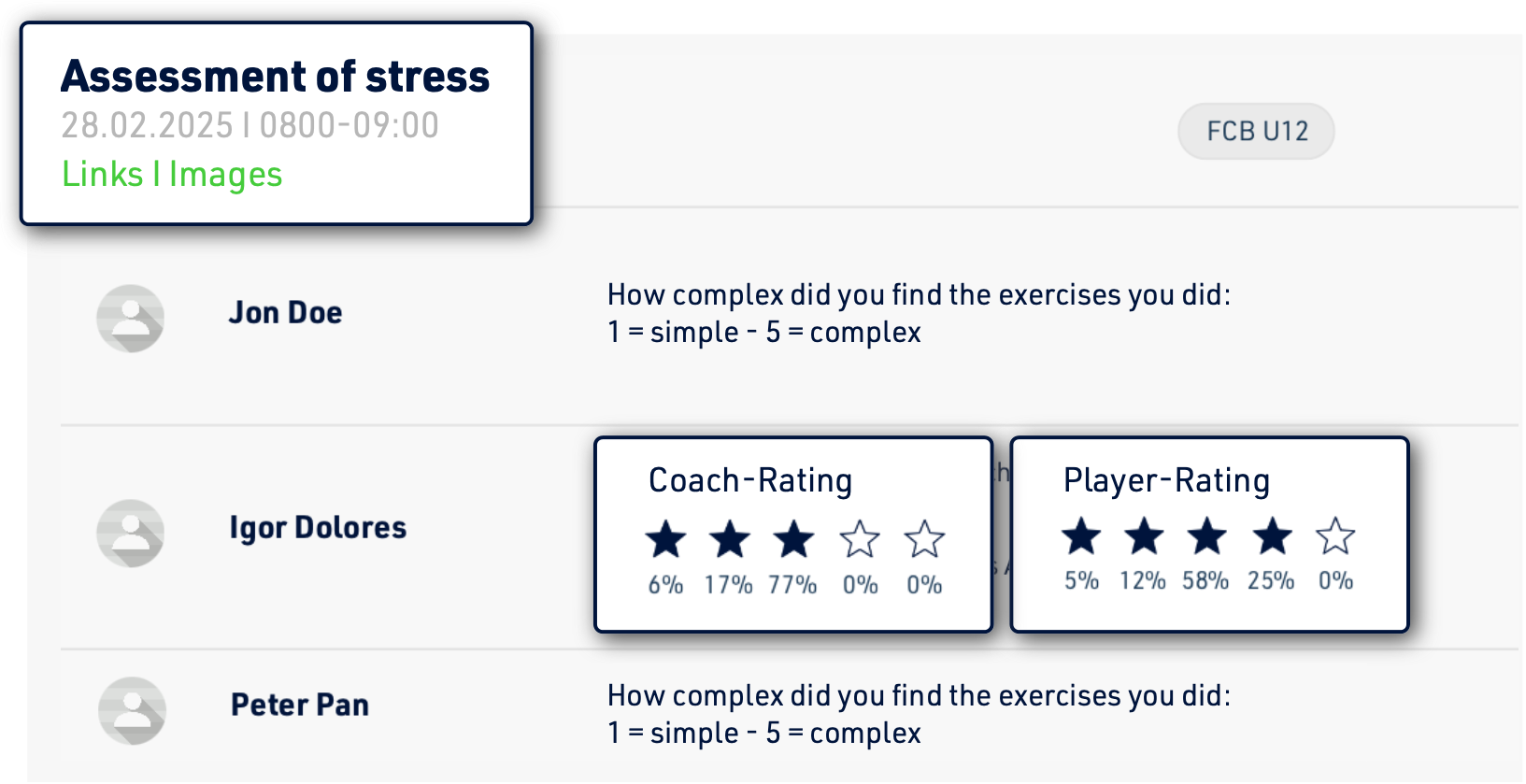Click Igor Dolores' profile avatar icon
Screen dimensions: 1526x784
(x=131, y=533)
